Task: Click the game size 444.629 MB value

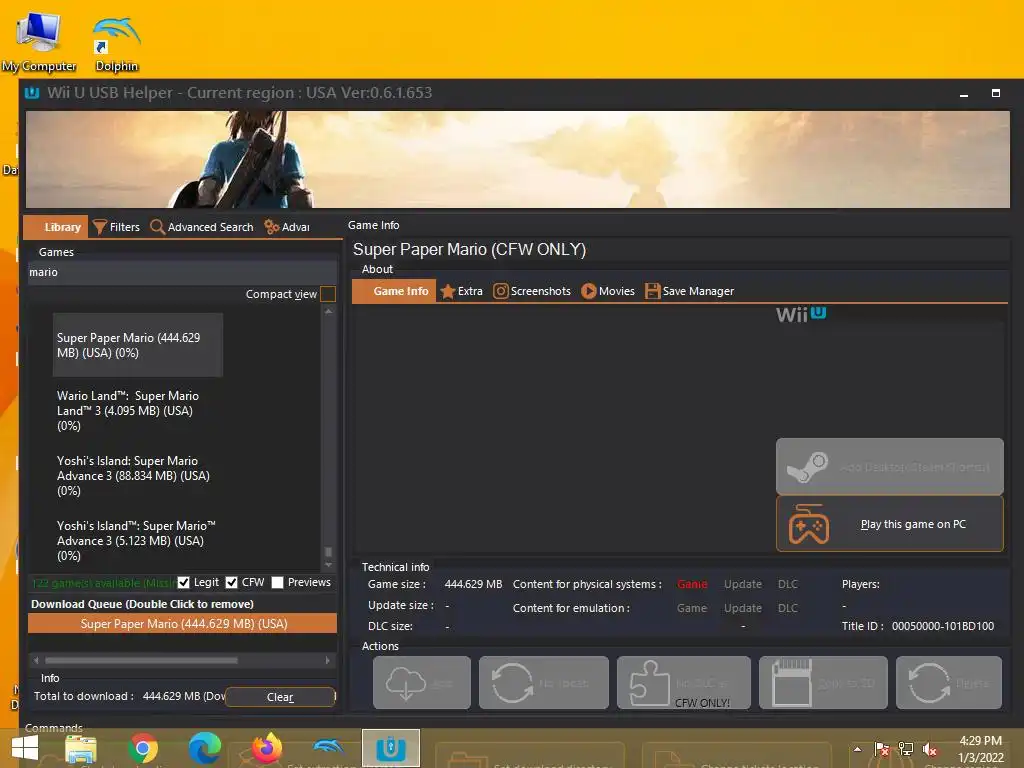Action: tap(473, 584)
